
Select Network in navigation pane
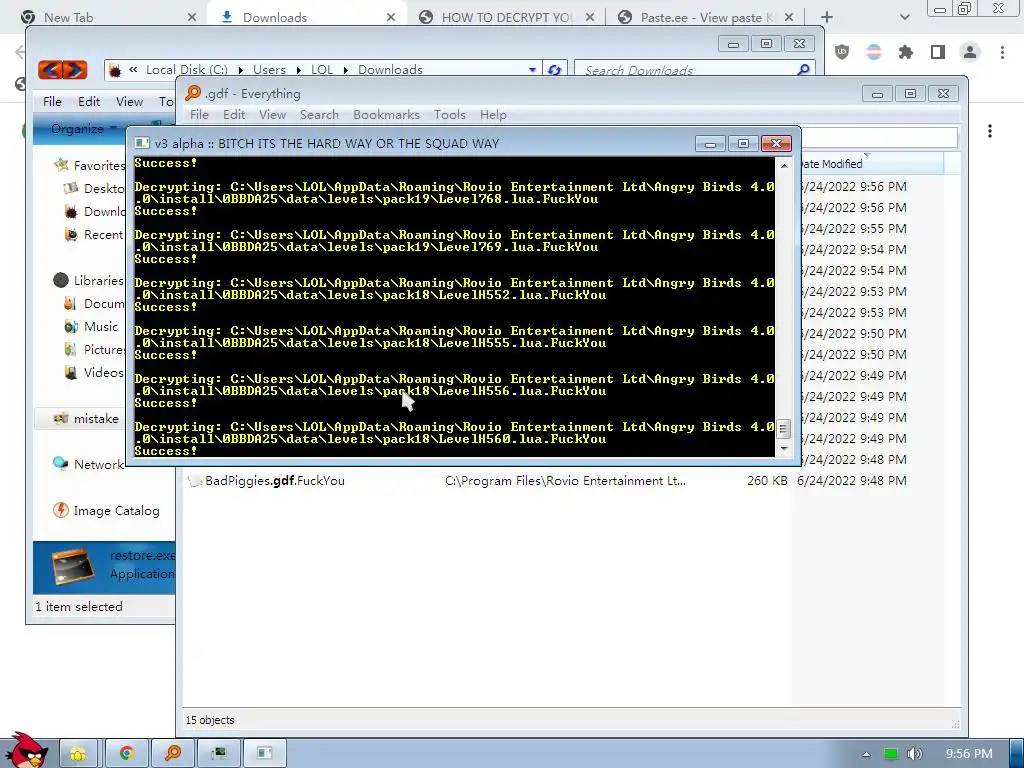coord(88,464)
